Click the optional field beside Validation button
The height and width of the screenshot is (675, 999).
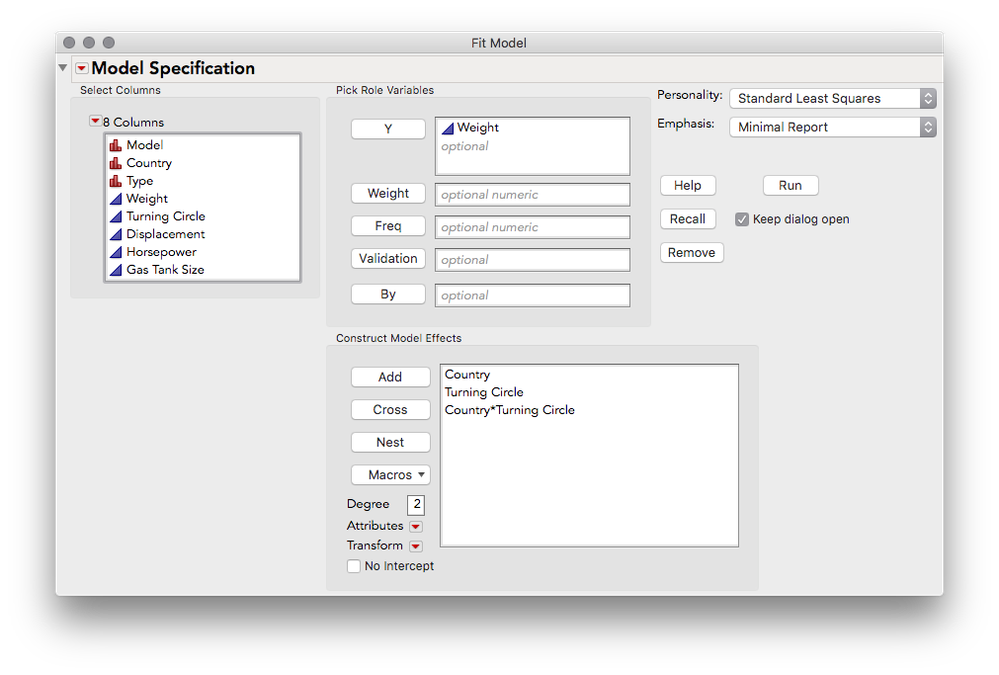(x=533, y=259)
